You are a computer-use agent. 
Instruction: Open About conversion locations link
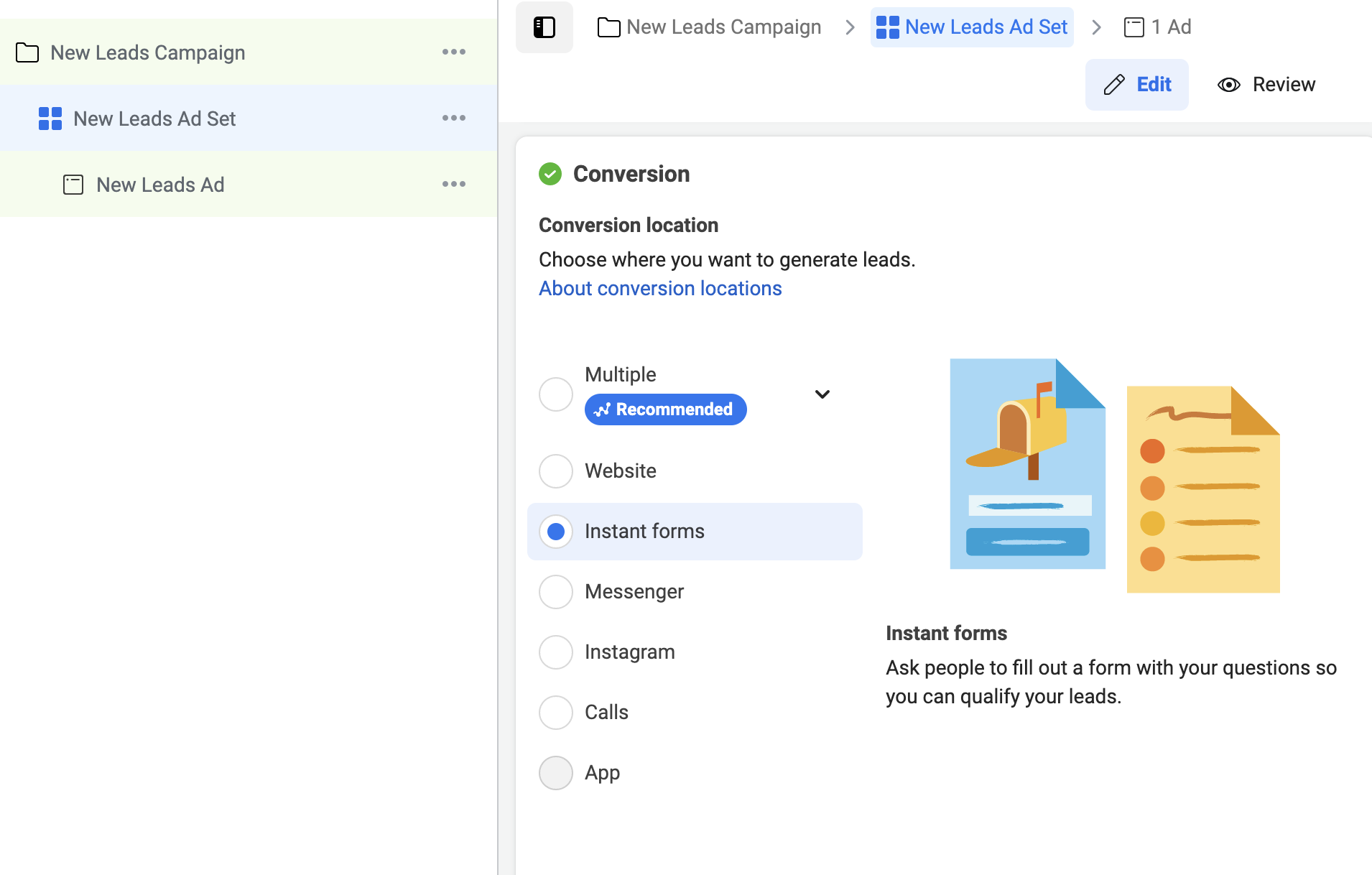[660, 289]
